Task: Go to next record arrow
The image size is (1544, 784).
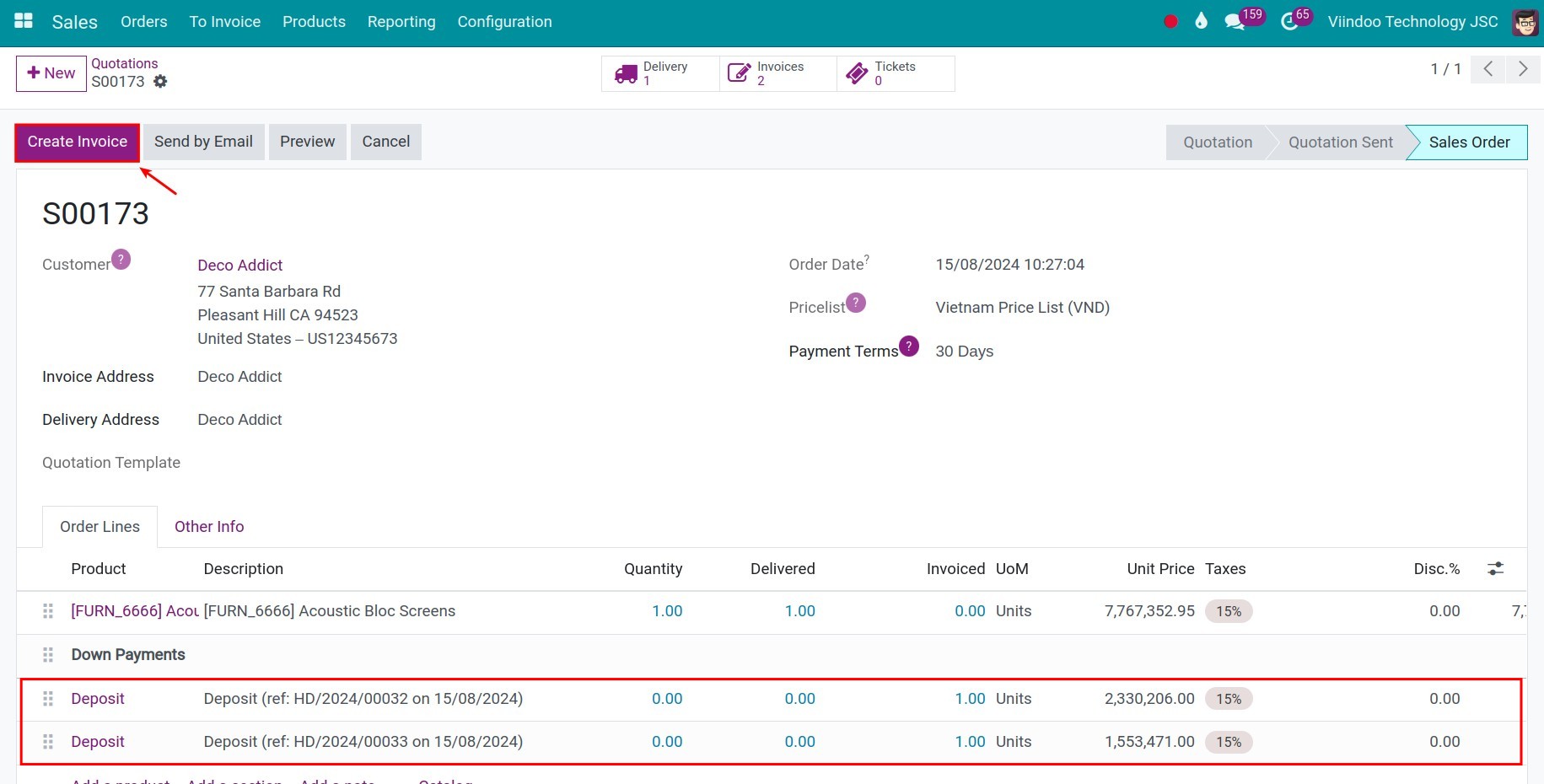Action: tap(1523, 69)
